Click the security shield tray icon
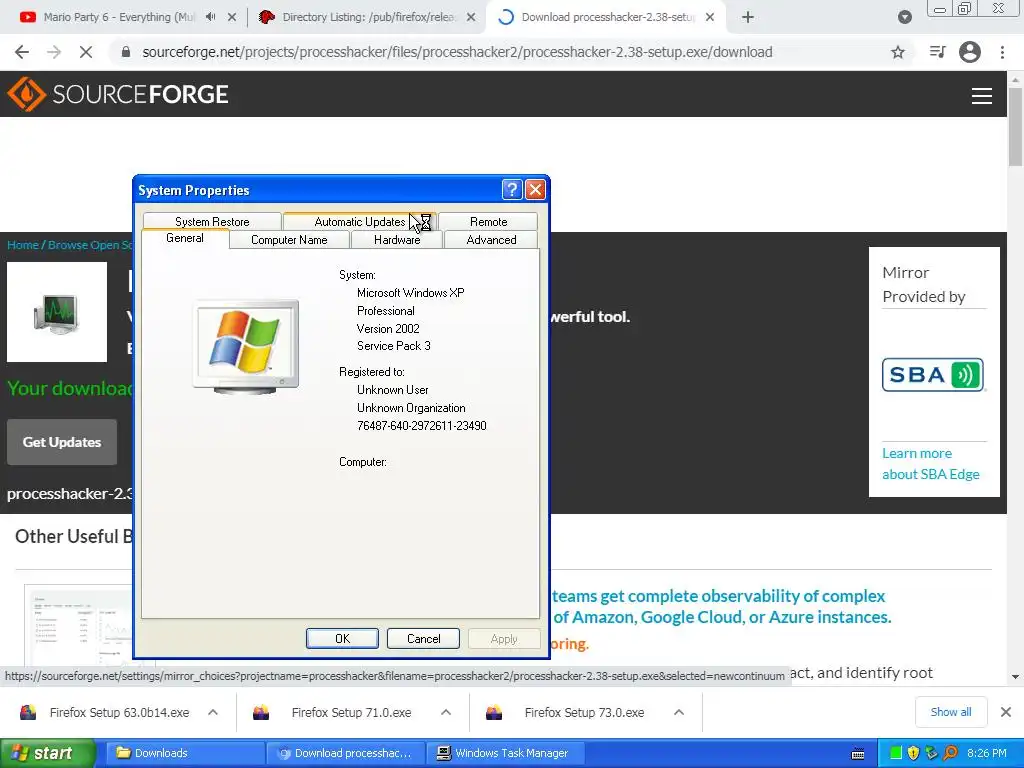Screen dimensions: 1024x768 coord(914,753)
